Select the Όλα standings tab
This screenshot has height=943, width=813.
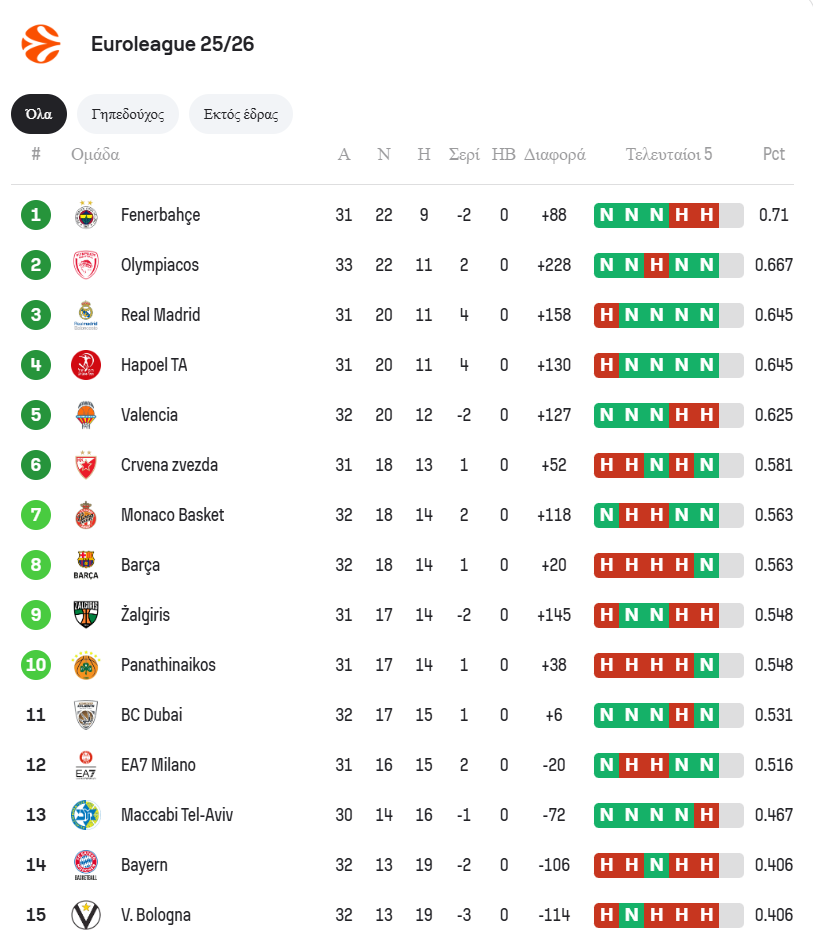click(39, 114)
